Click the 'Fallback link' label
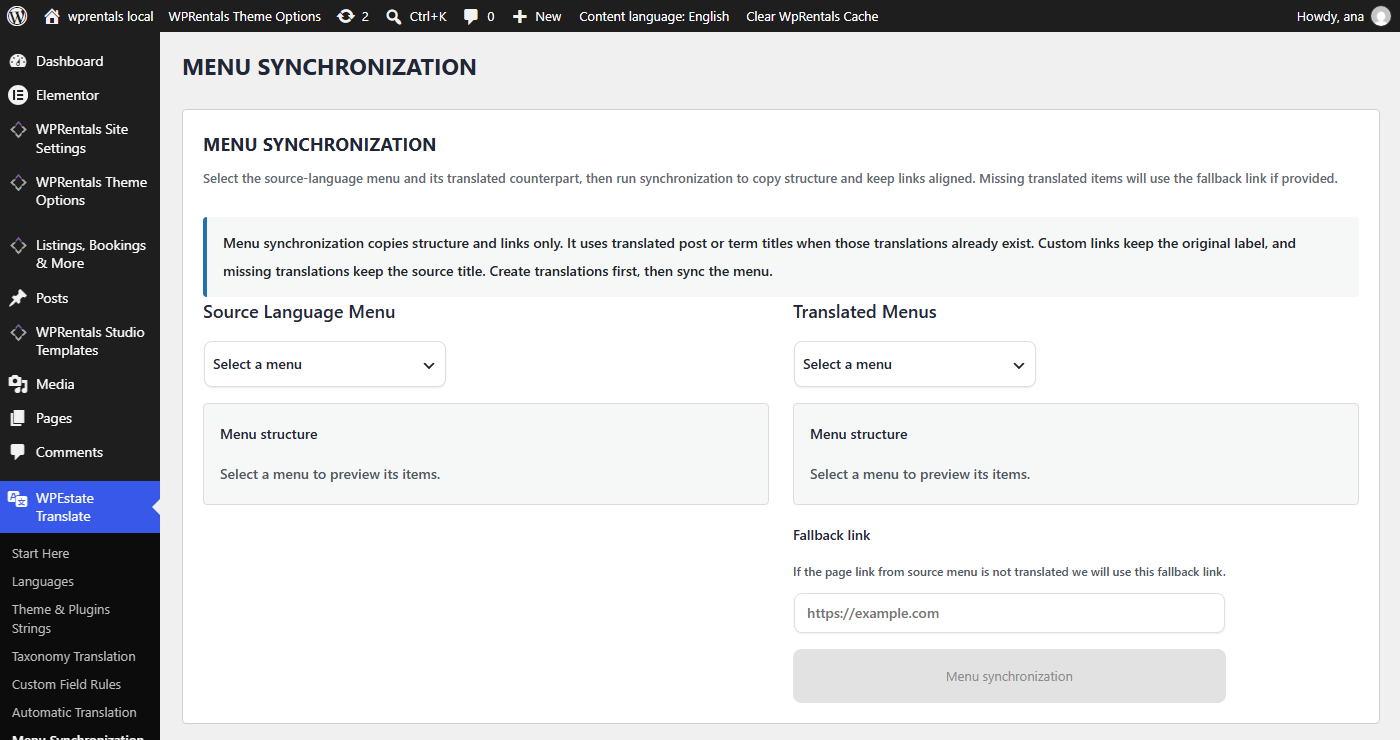1400x740 pixels. pos(832,535)
